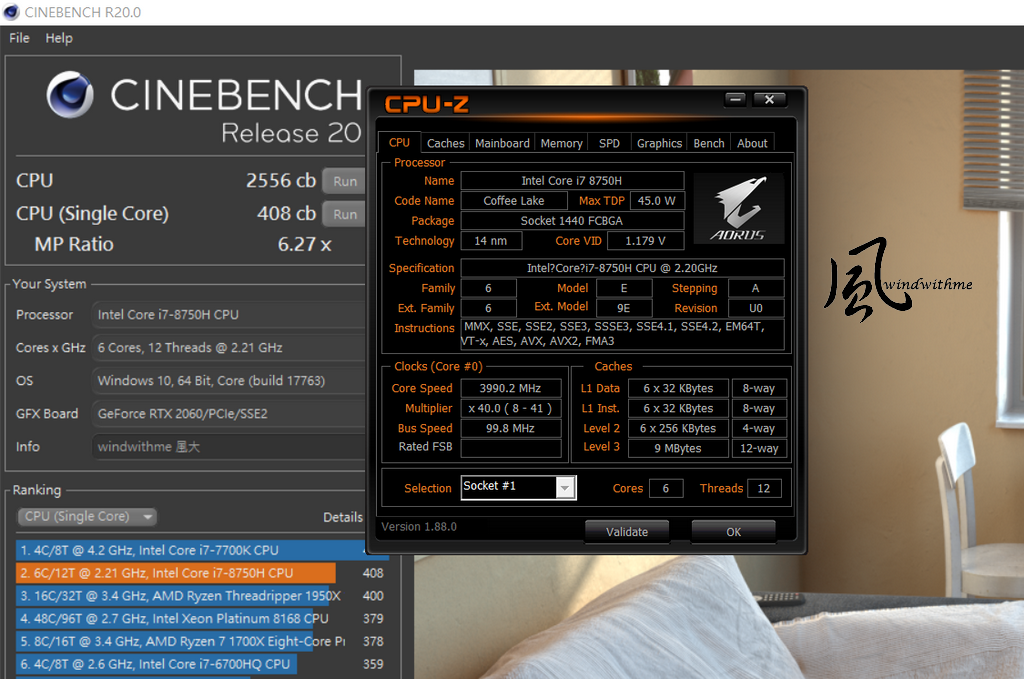Click the Max TDP value 45.0 W

click(656, 200)
